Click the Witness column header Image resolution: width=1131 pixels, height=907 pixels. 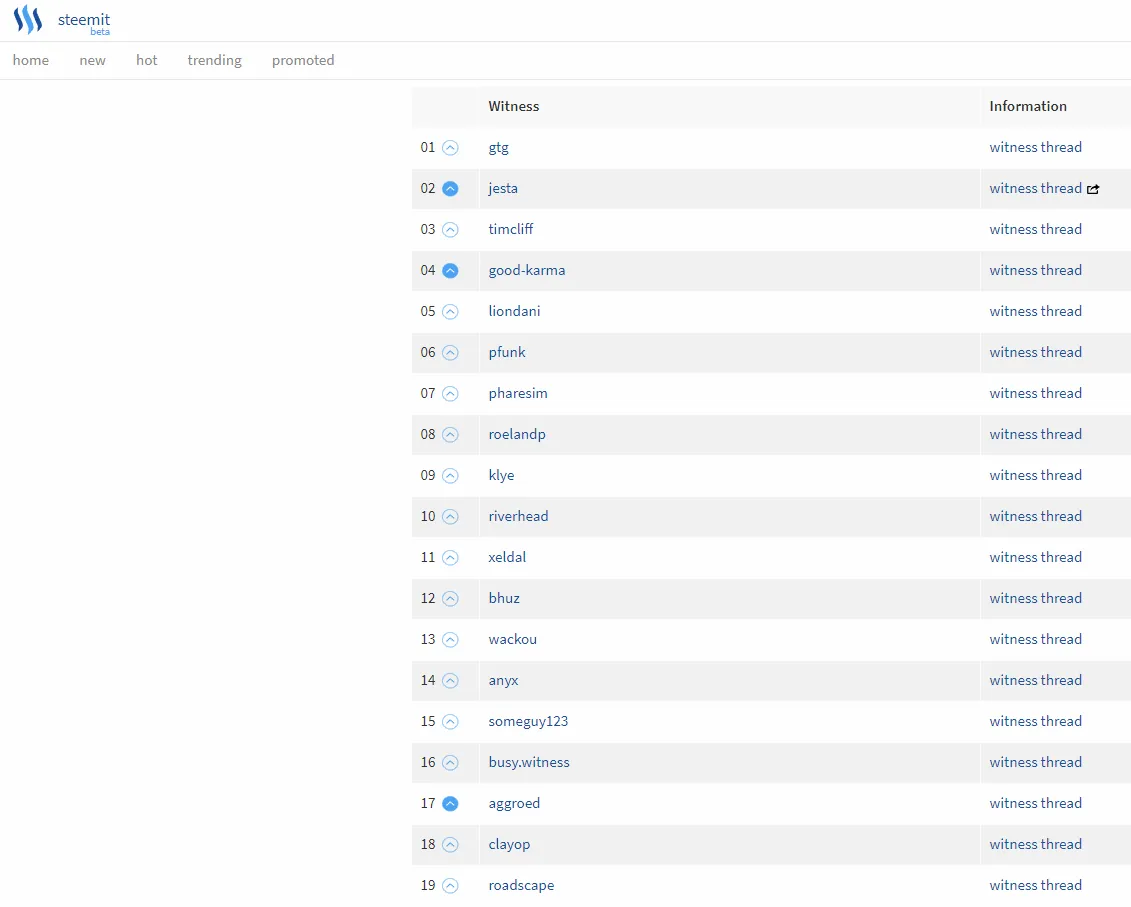click(514, 106)
